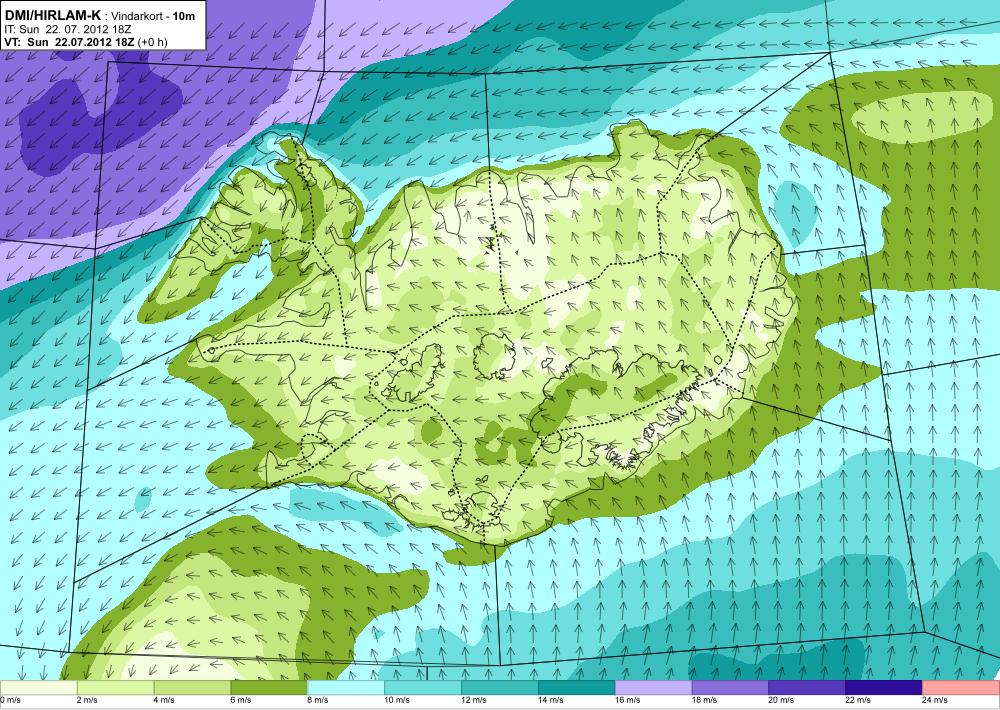Select the 2–4 m/s light green legend swatch
The width and height of the screenshot is (1000, 710).
(x=115, y=688)
